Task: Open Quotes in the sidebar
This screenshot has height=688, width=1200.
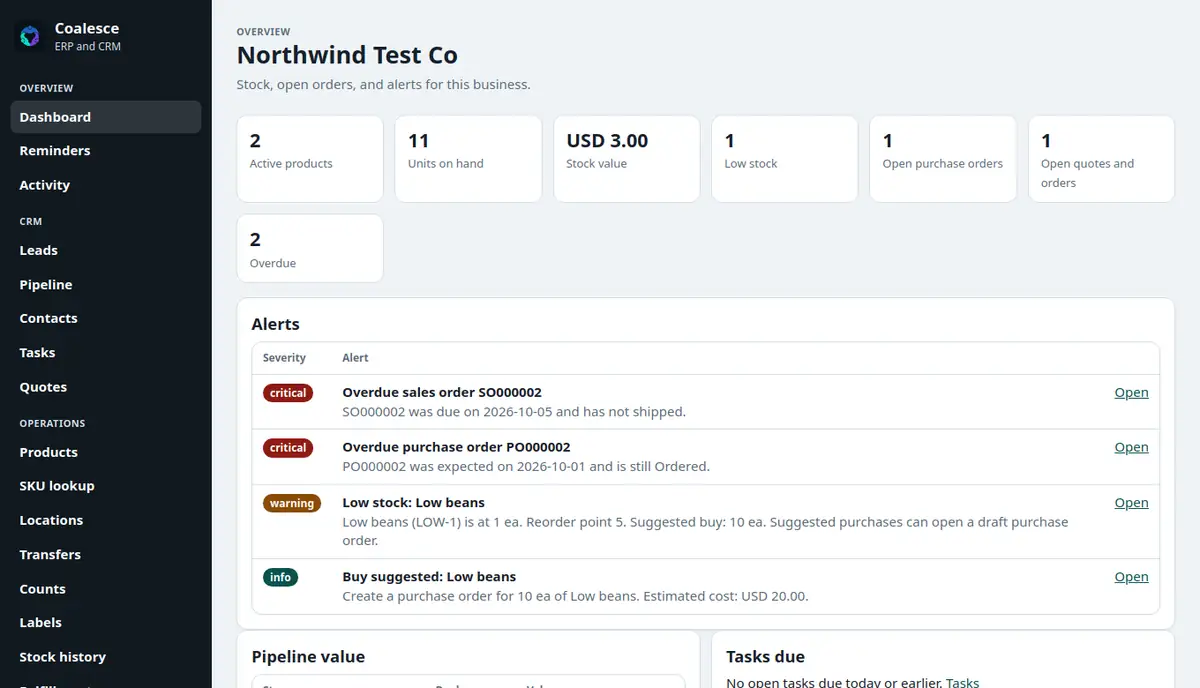Action: [106, 387]
